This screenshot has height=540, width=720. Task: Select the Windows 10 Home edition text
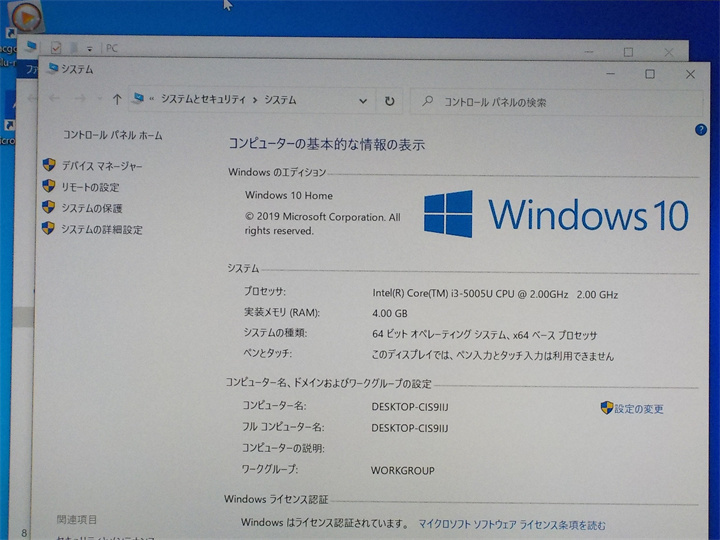coord(289,195)
